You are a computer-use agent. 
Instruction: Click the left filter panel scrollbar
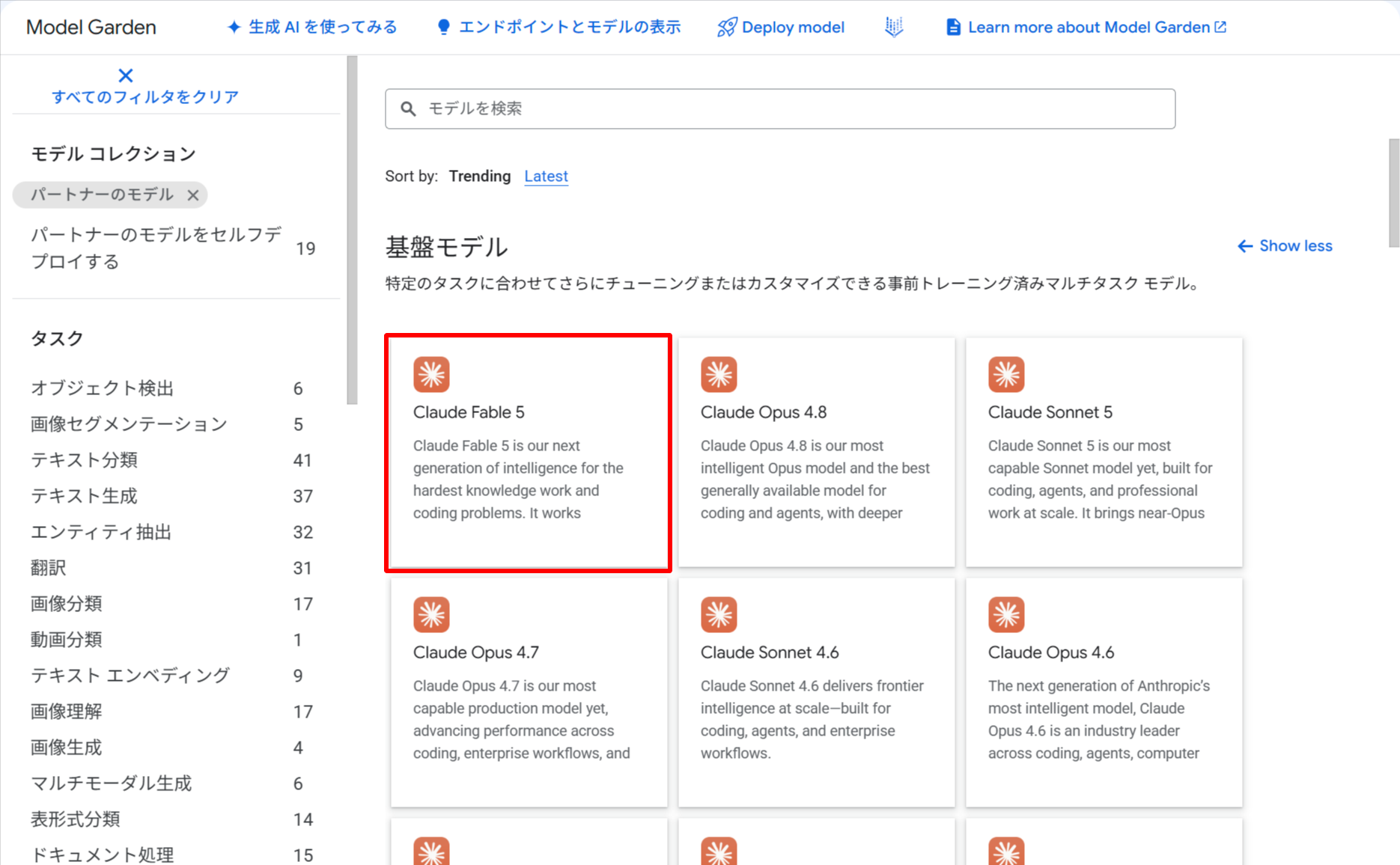pyautogui.click(x=352, y=230)
